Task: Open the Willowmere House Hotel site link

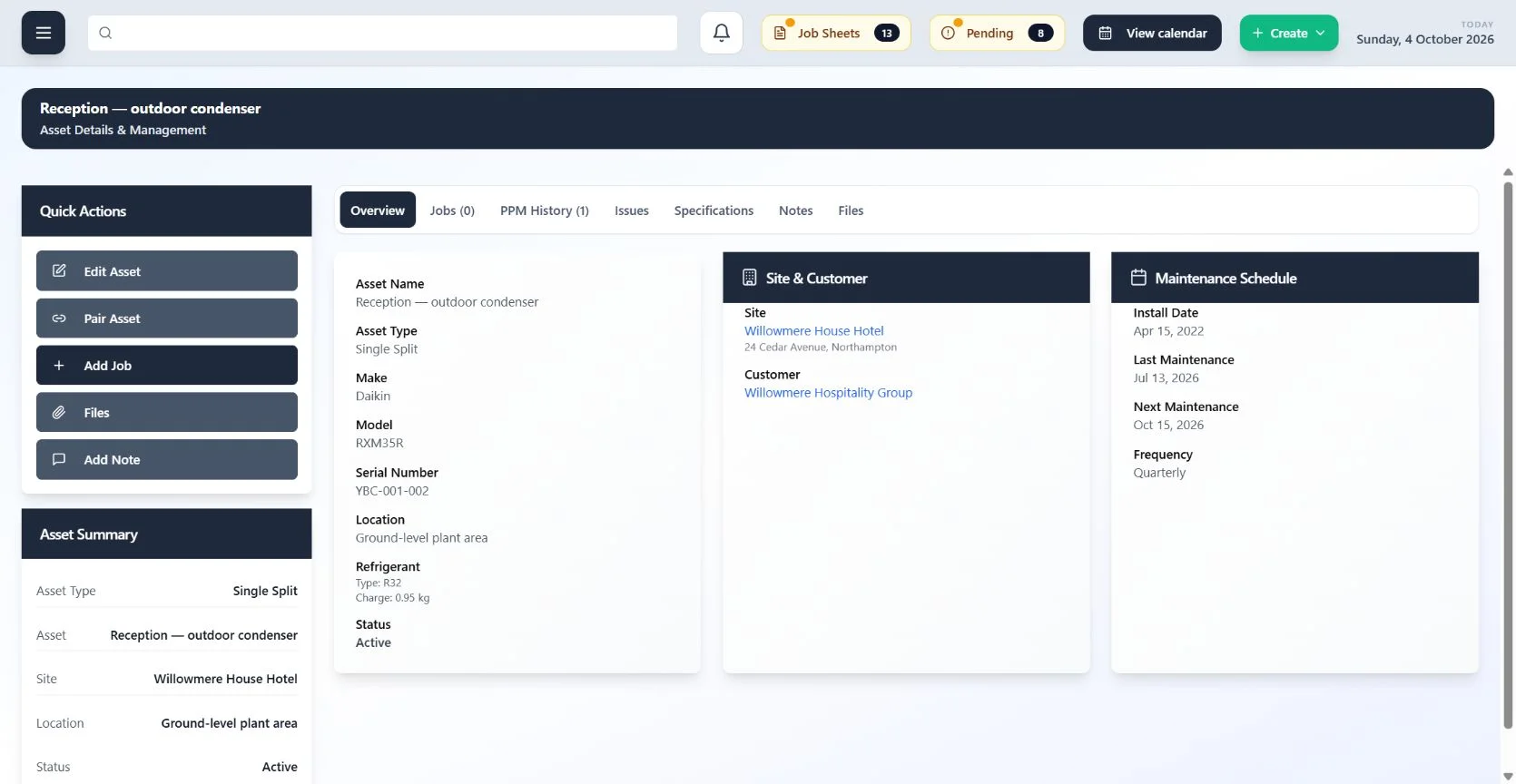Action: [814, 331]
